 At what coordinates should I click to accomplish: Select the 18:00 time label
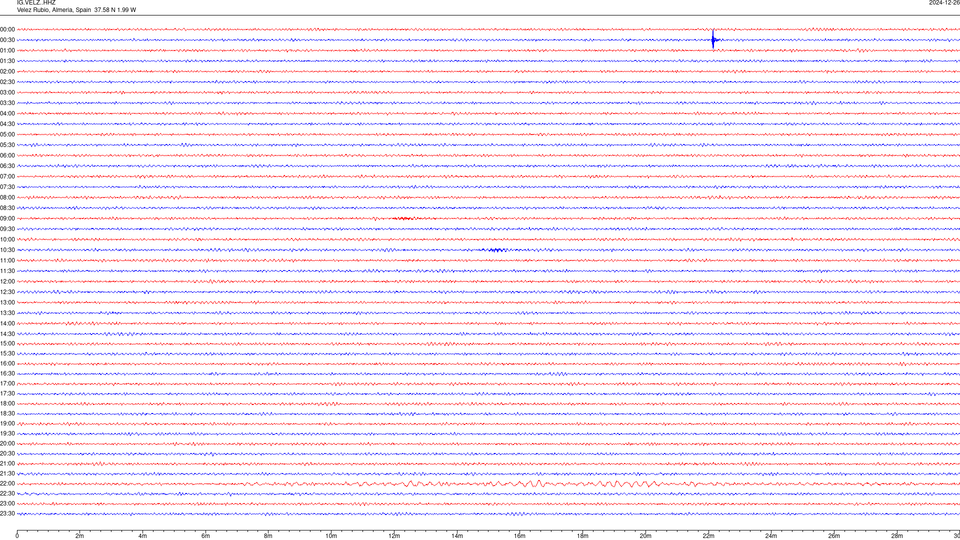(x=7, y=403)
